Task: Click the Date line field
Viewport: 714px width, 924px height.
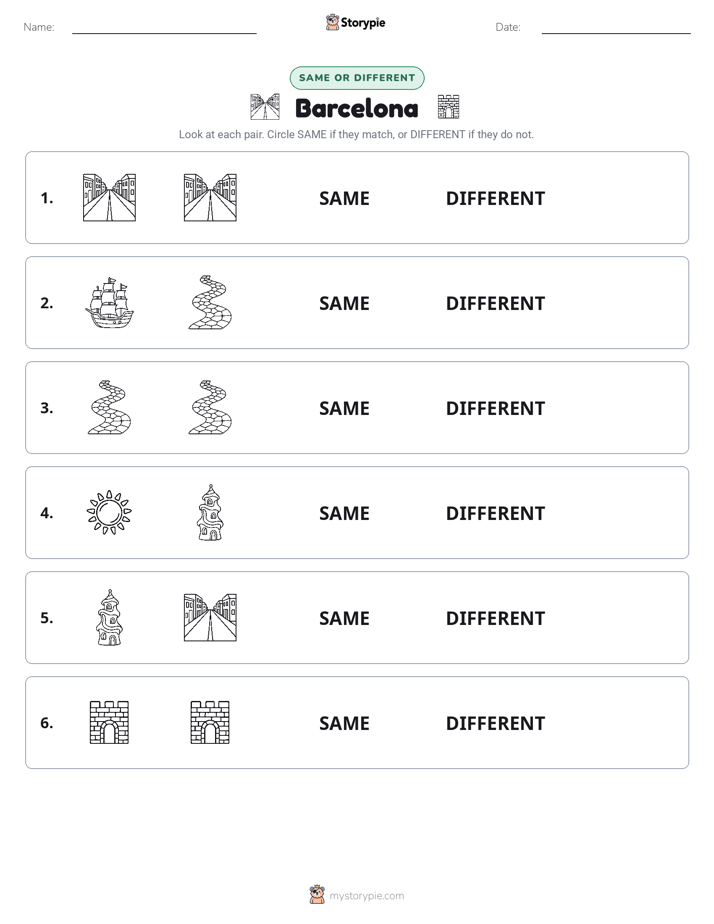Action: [x=616, y=27]
